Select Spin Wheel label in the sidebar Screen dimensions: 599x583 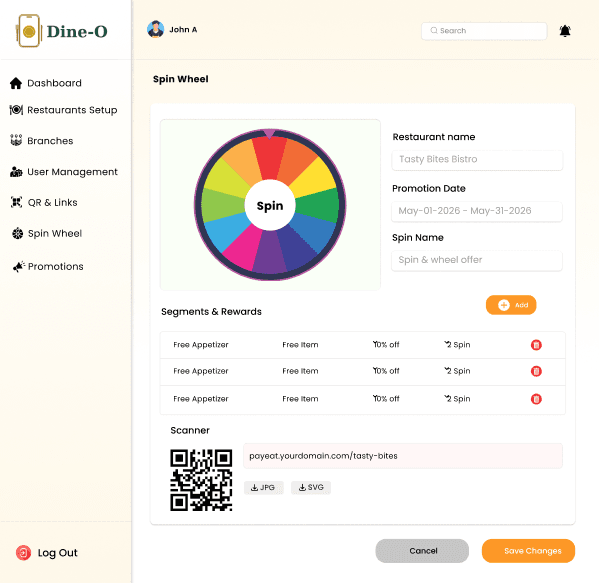pos(55,233)
